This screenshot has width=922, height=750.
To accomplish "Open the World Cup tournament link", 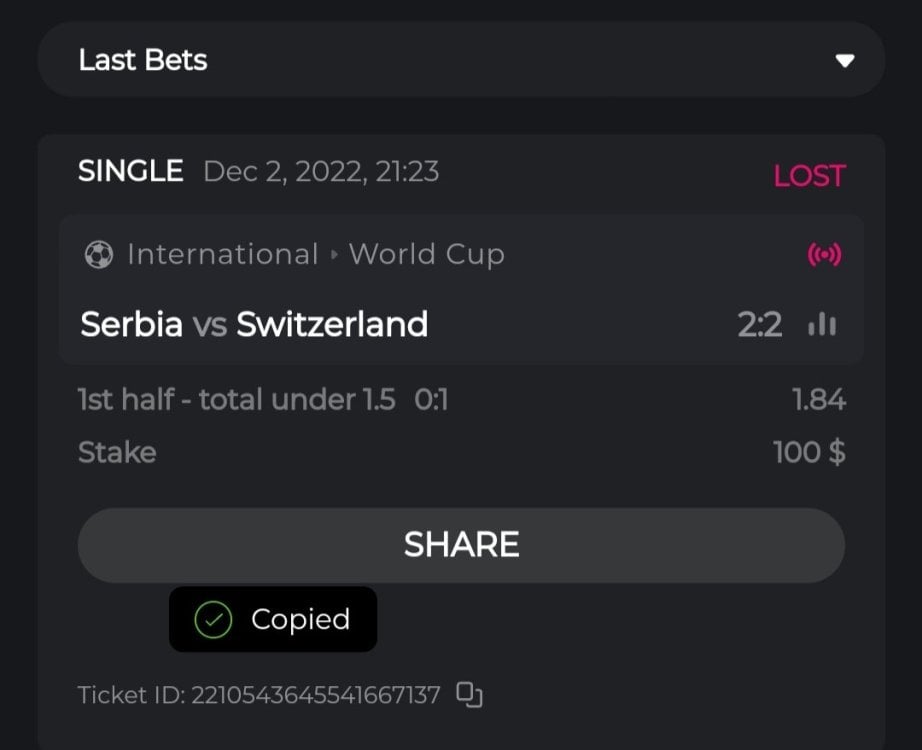I will coord(426,255).
